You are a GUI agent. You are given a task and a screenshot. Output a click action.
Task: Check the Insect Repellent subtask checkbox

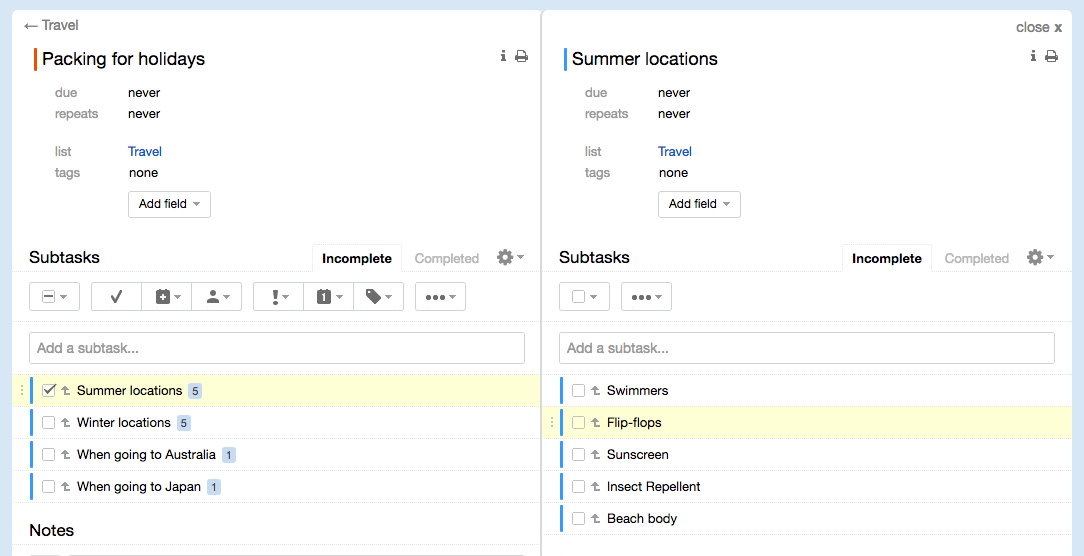click(579, 487)
